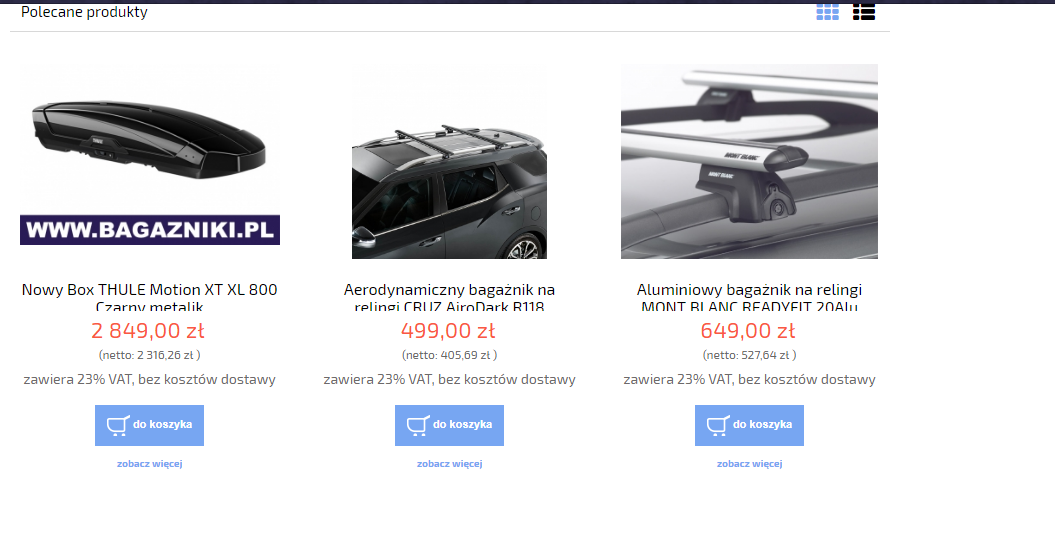
Task: Click 'zobacz więcej' under the MONT BLANC rack
Action: [x=750, y=463]
